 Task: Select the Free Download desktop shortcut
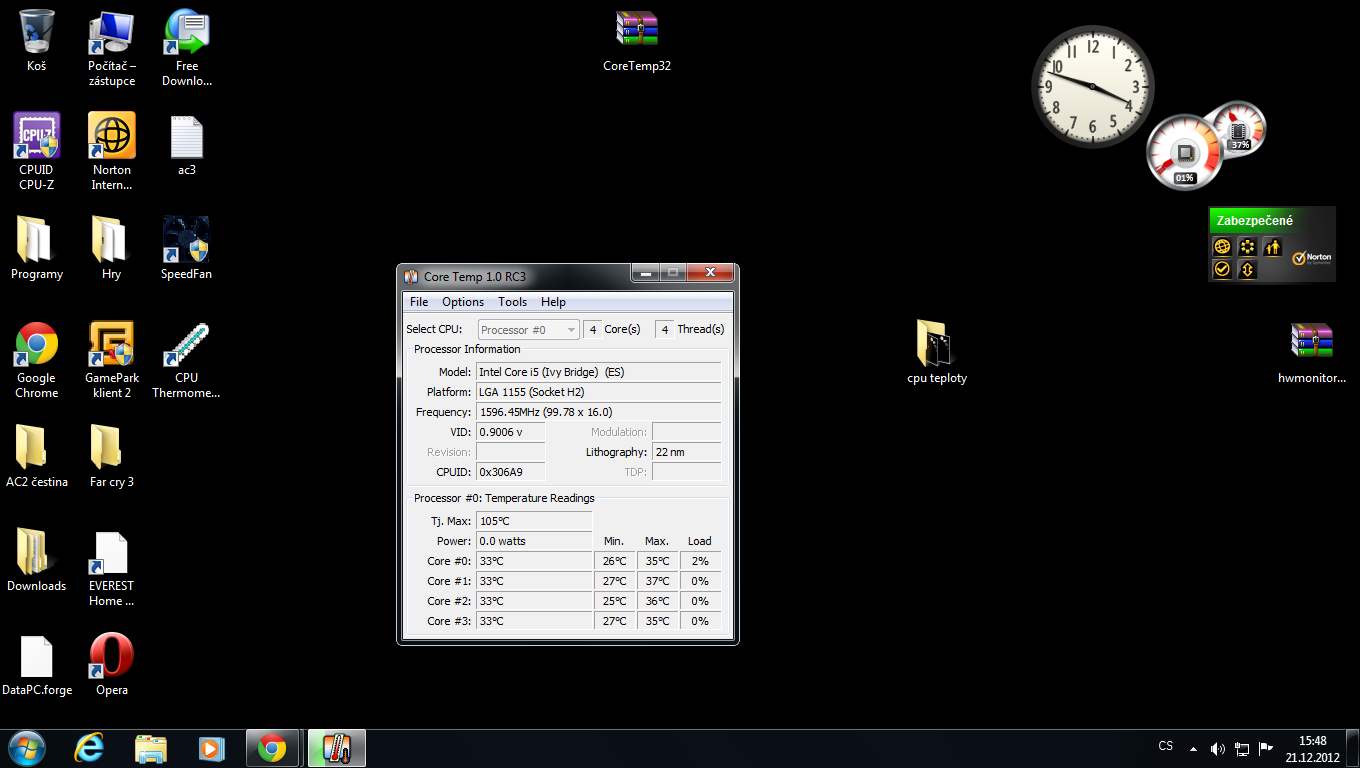coord(187,48)
